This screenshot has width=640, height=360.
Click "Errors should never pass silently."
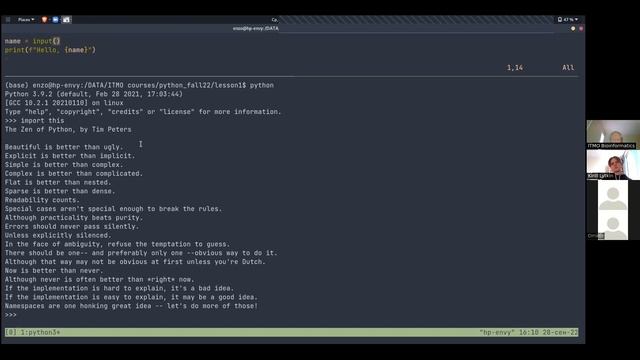pos(71,227)
